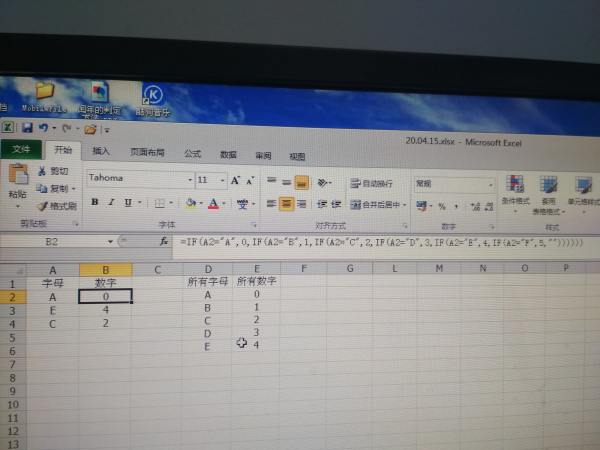Click the Decrease Decimal icon

click(x=489, y=207)
